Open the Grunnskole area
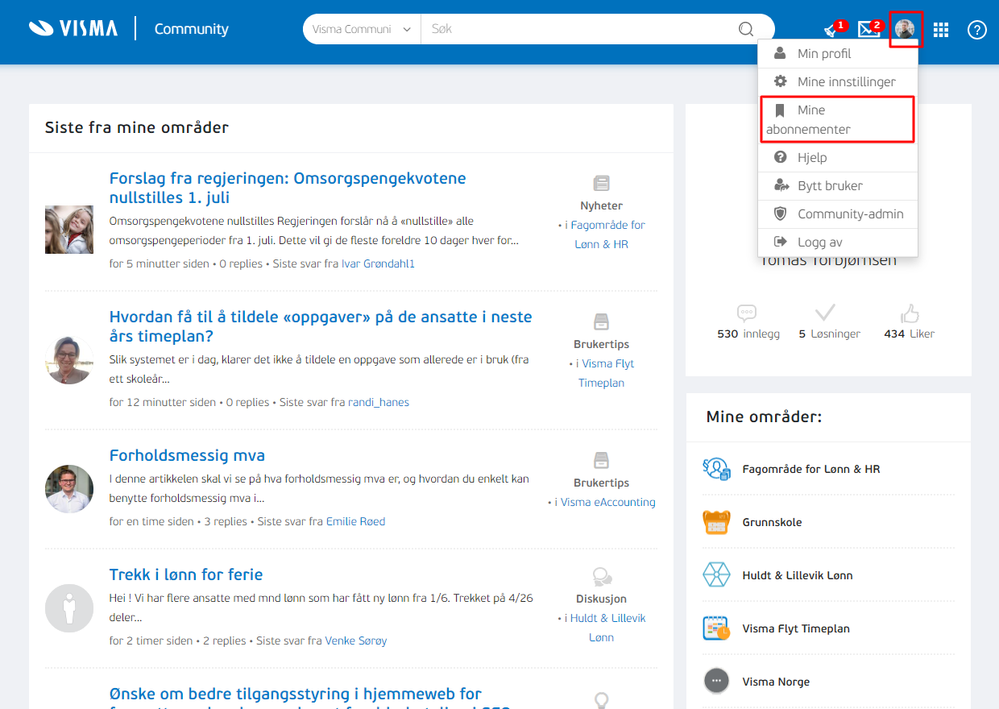The image size is (999, 709). point(772,522)
